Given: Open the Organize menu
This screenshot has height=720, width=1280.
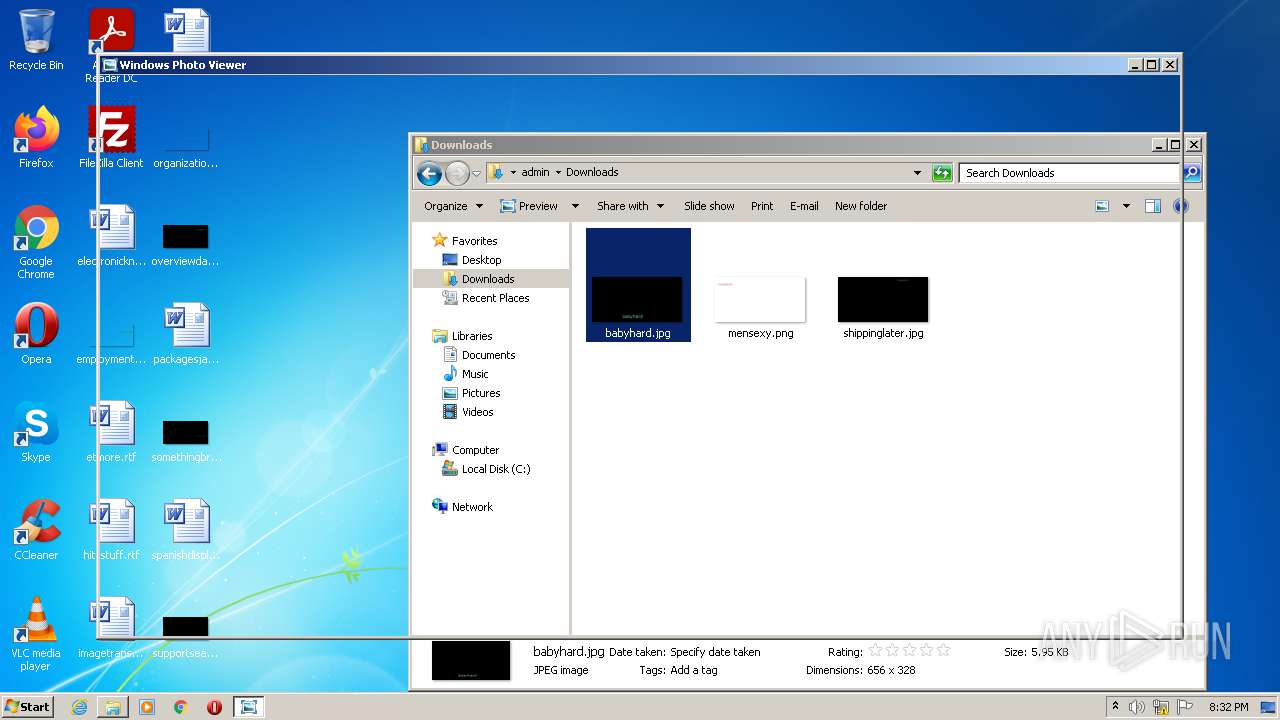Looking at the screenshot, I should (453, 206).
